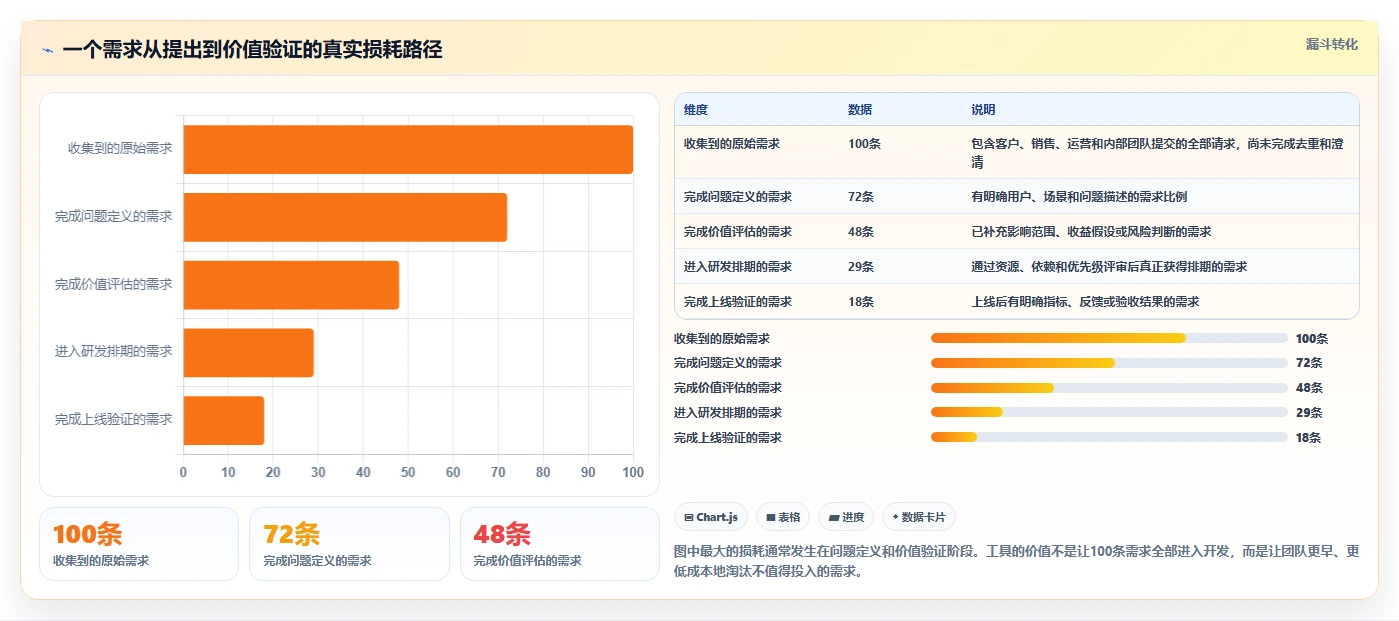Click table cell 完成上线验证的需求

[x=738, y=302]
